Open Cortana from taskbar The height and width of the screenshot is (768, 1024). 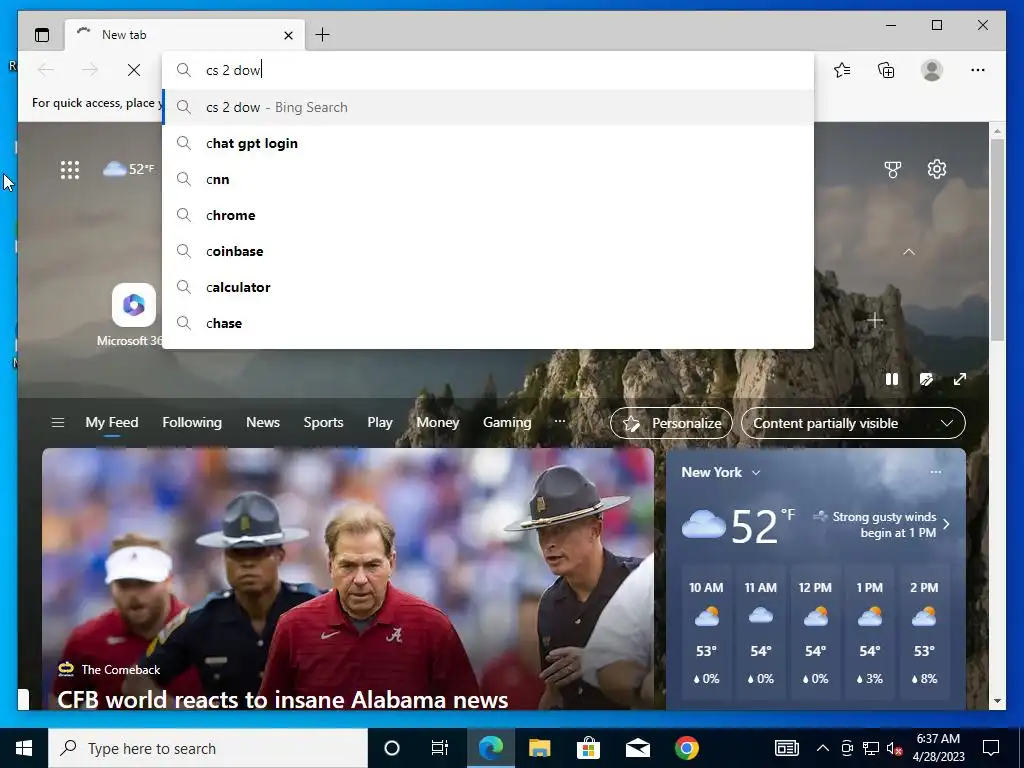click(x=392, y=748)
